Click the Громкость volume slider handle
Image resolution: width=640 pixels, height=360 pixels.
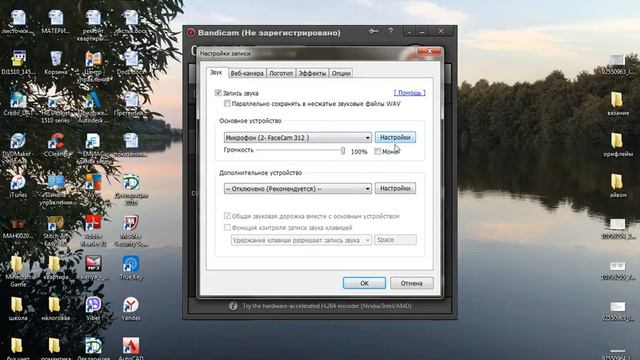pyautogui.click(x=343, y=150)
